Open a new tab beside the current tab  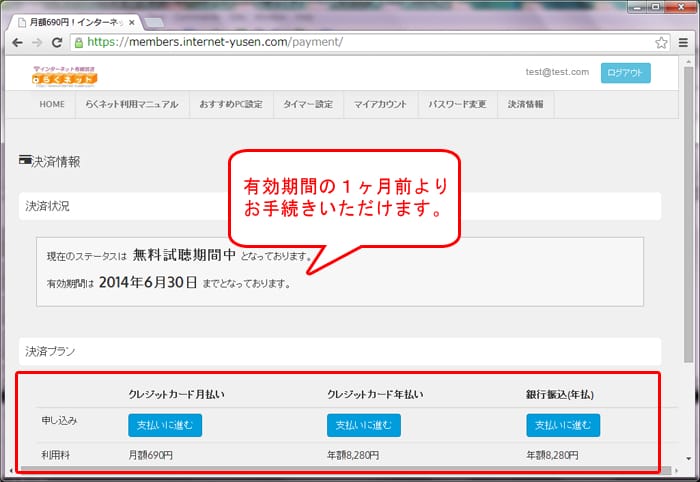tap(155, 21)
